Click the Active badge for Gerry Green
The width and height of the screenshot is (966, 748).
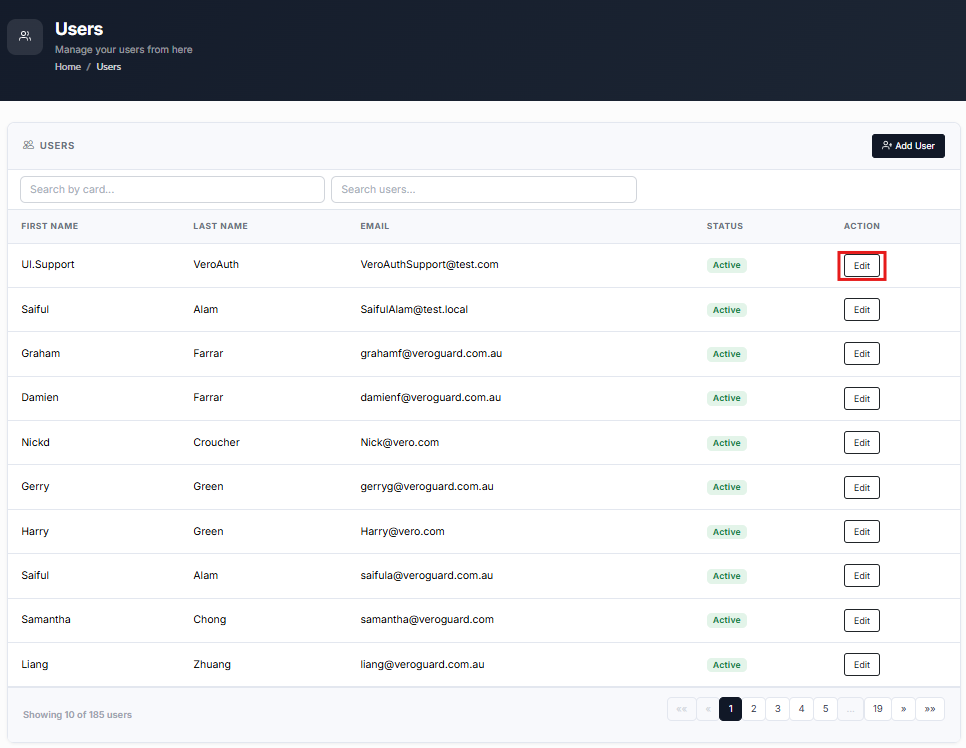click(x=726, y=487)
